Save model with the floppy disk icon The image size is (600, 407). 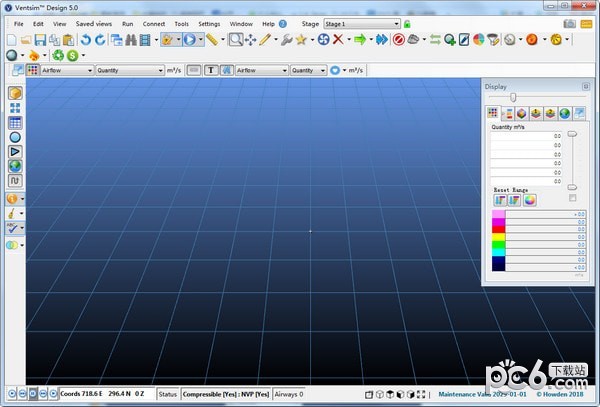40,39
